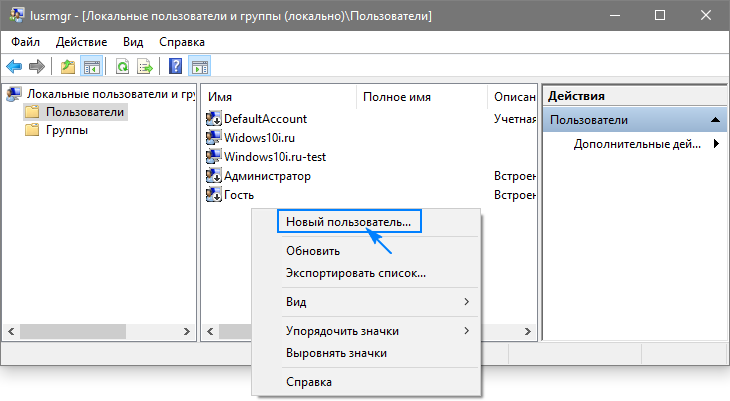Select the Администратор user account
Image resolution: width=730 pixels, height=401 pixels.
point(267,176)
